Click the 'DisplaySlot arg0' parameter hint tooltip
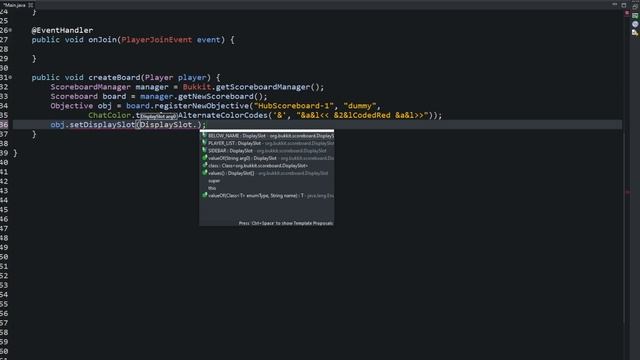The image size is (640, 360). point(158,117)
